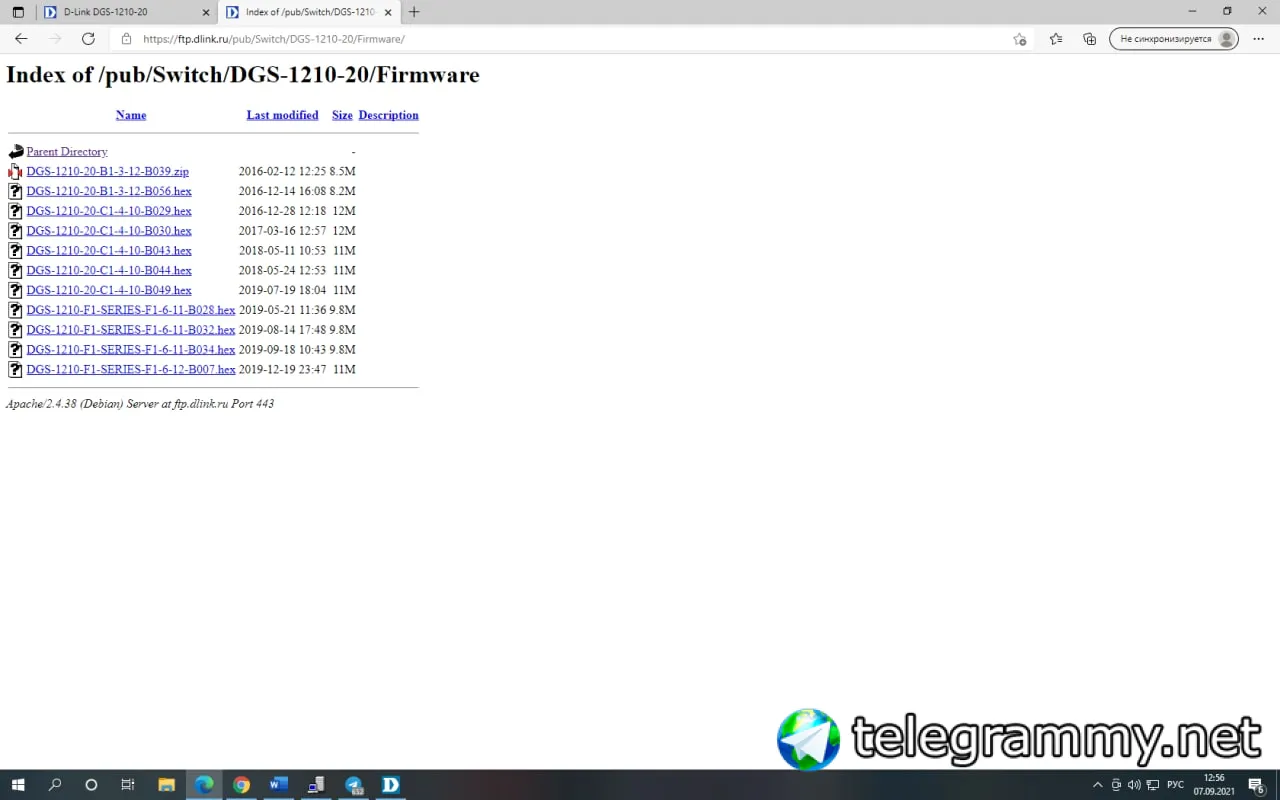Open DGS-1210-20-C1-4-10-B049.hex link
Viewport: 1280px width, 800px height.
[109, 290]
